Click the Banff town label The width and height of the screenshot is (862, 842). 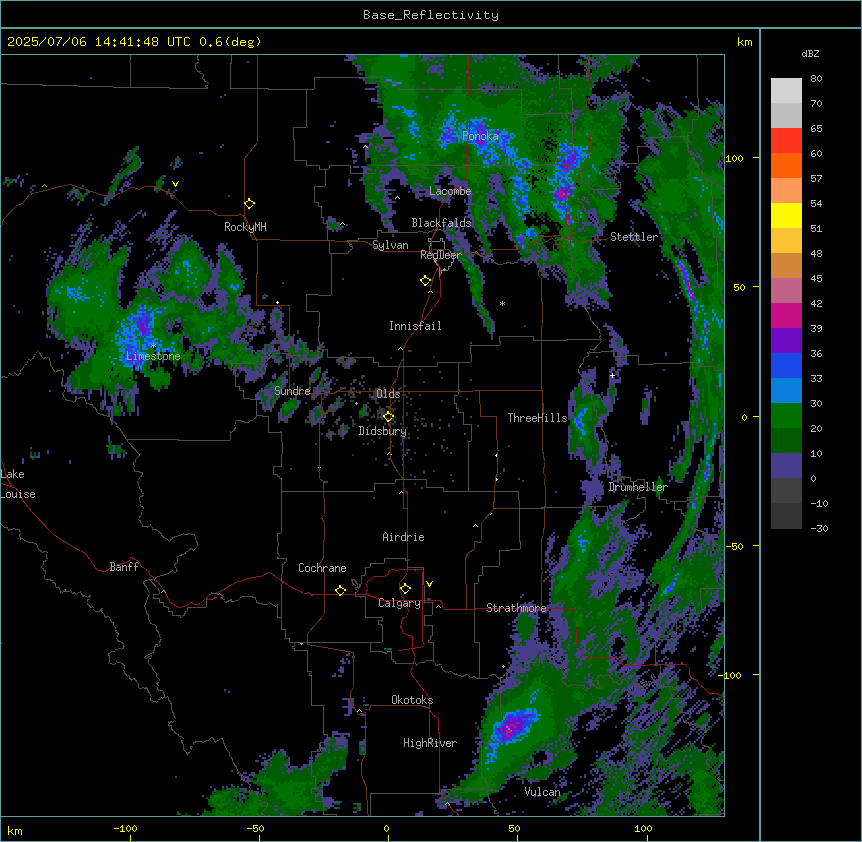click(124, 567)
